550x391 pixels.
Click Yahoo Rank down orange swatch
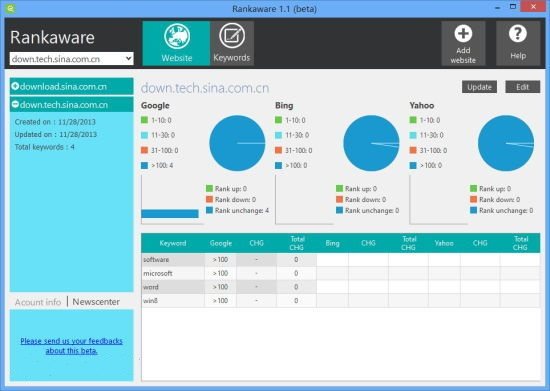[x=474, y=199]
